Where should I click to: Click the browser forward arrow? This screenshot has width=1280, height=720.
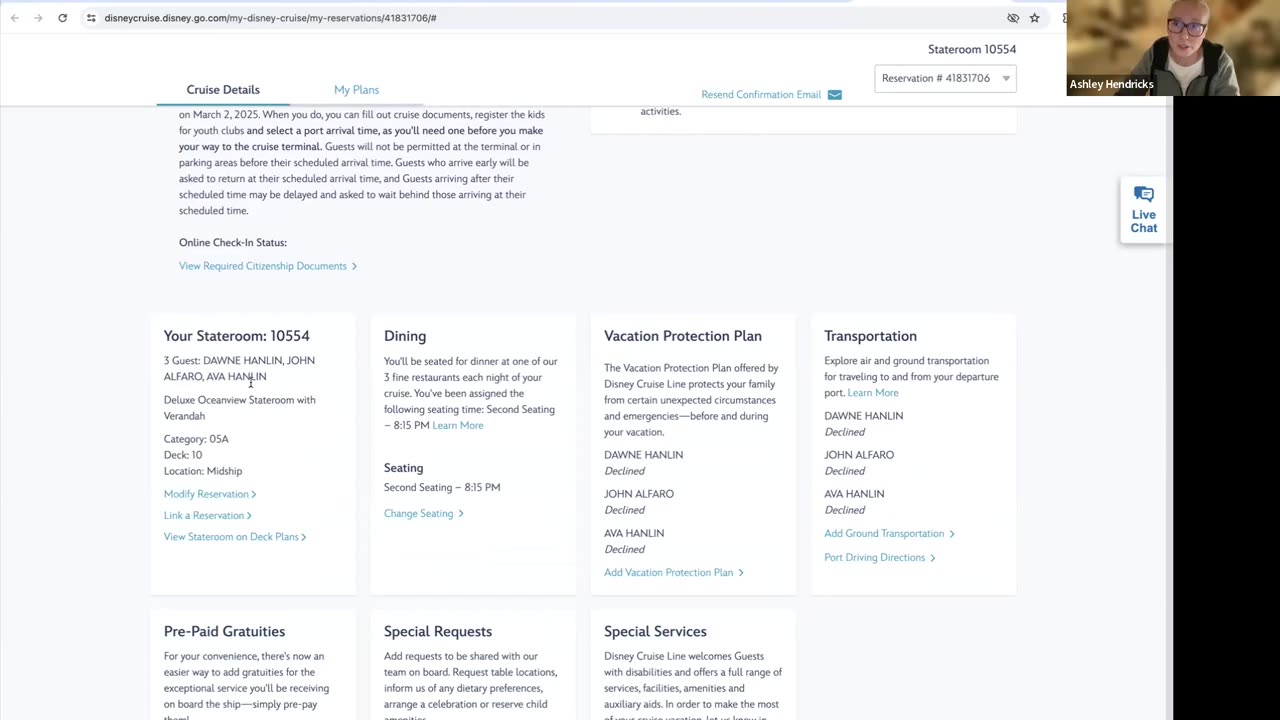38,18
